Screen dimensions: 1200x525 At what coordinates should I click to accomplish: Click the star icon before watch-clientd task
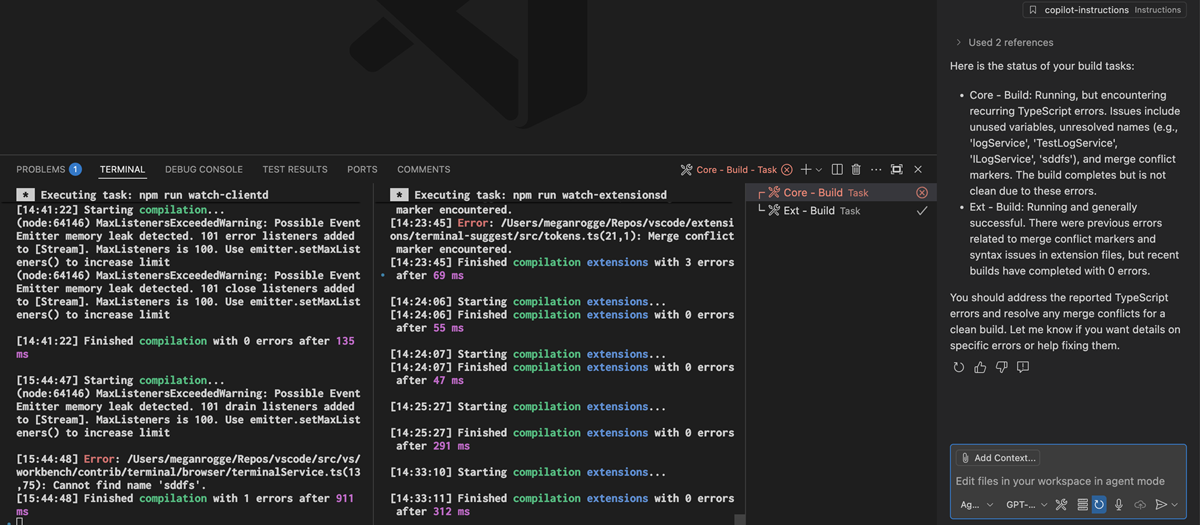(x=26, y=195)
